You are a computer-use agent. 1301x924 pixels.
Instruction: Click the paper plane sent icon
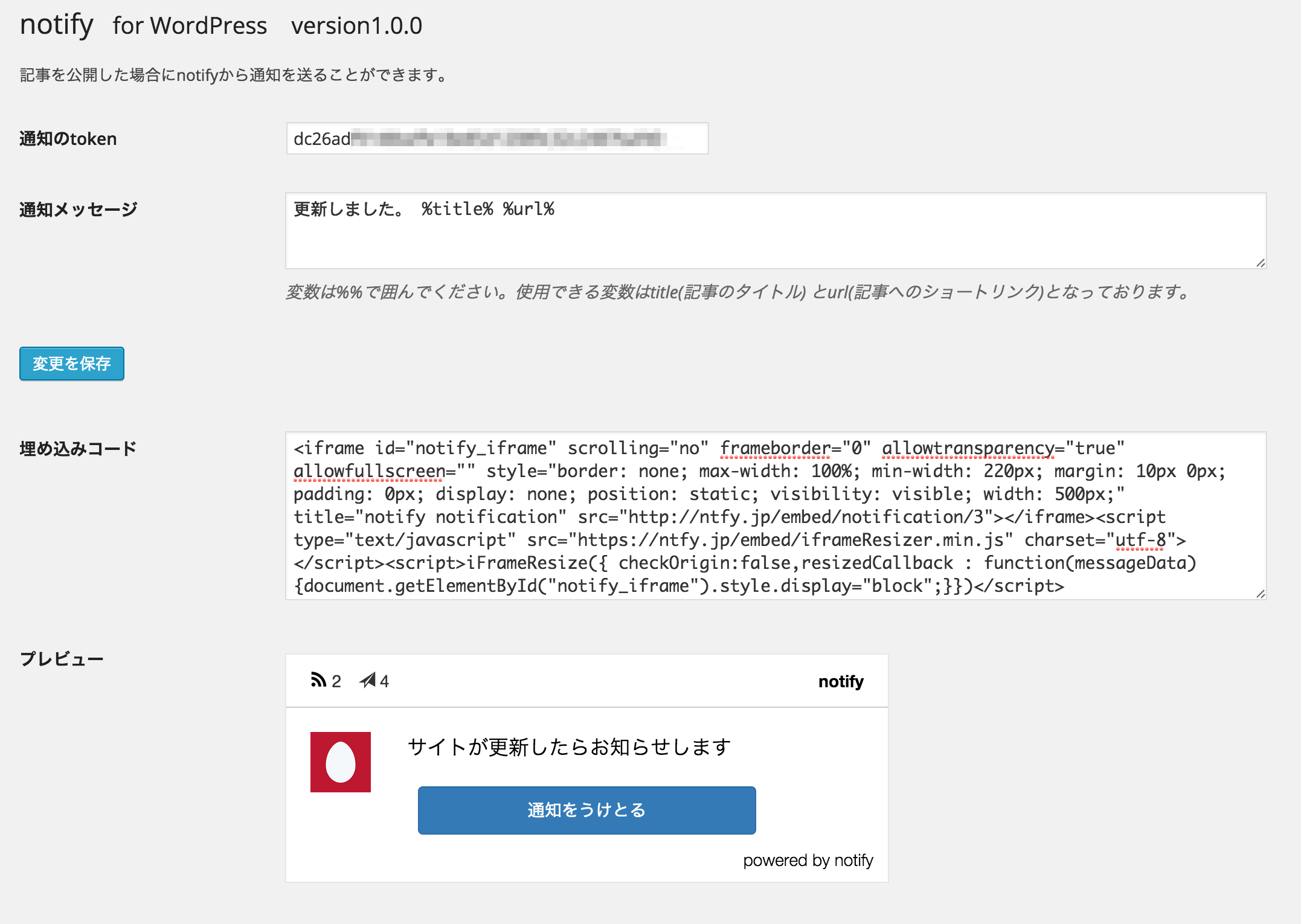[367, 680]
